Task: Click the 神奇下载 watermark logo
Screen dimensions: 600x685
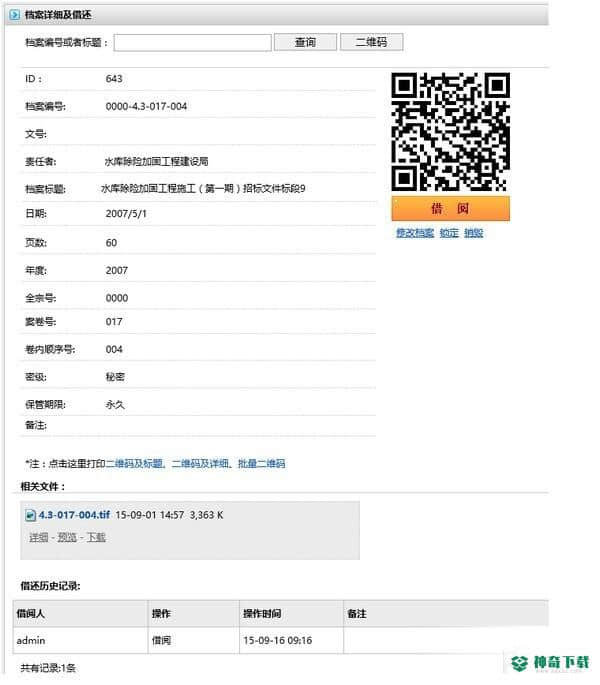Action: pos(551,663)
